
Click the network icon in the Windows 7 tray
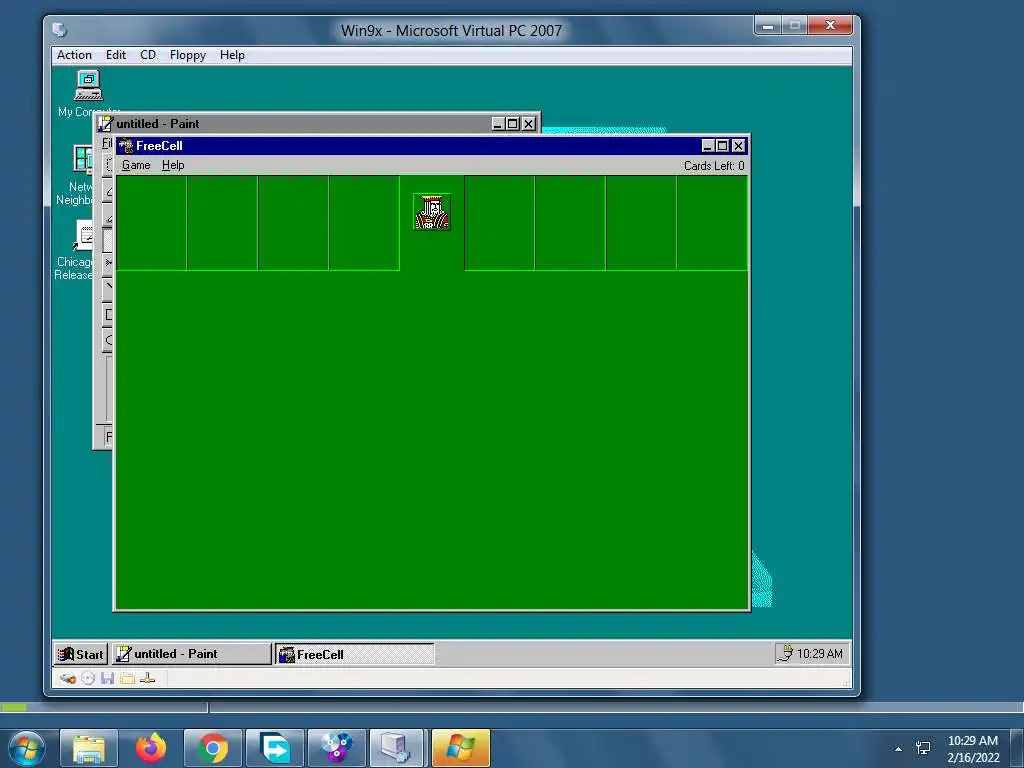point(923,748)
